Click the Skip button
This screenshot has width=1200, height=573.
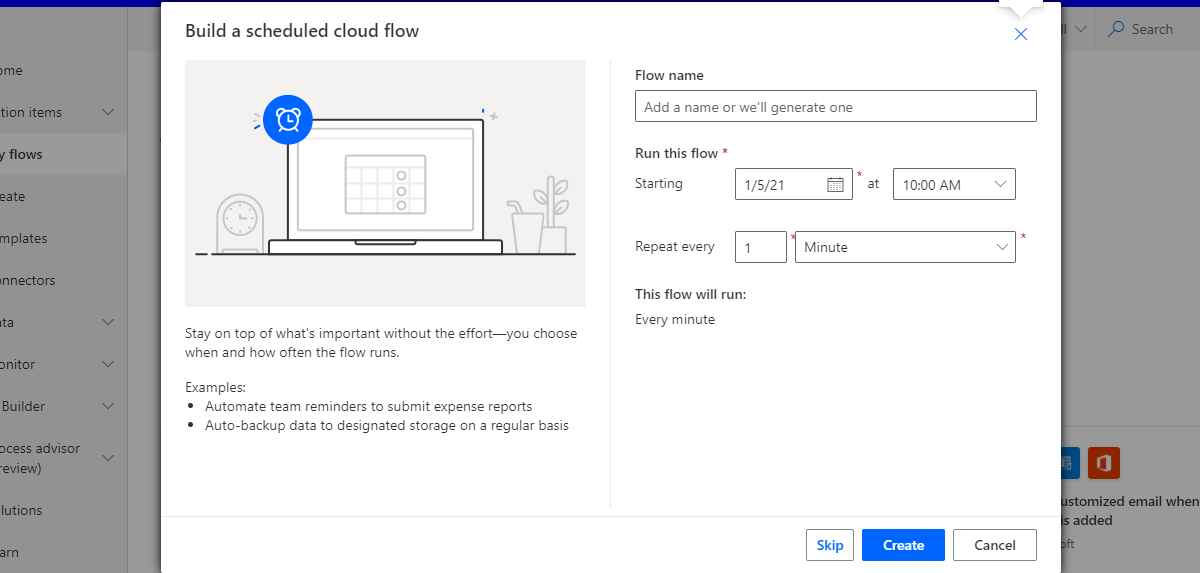(x=829, y=545)
